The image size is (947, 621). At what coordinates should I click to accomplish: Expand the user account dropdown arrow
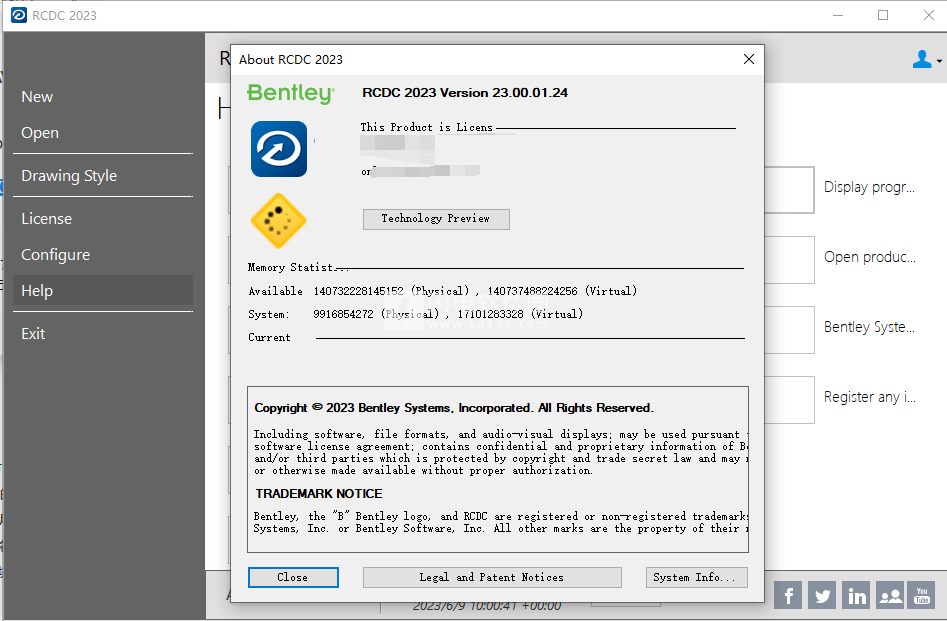point(939,61)
